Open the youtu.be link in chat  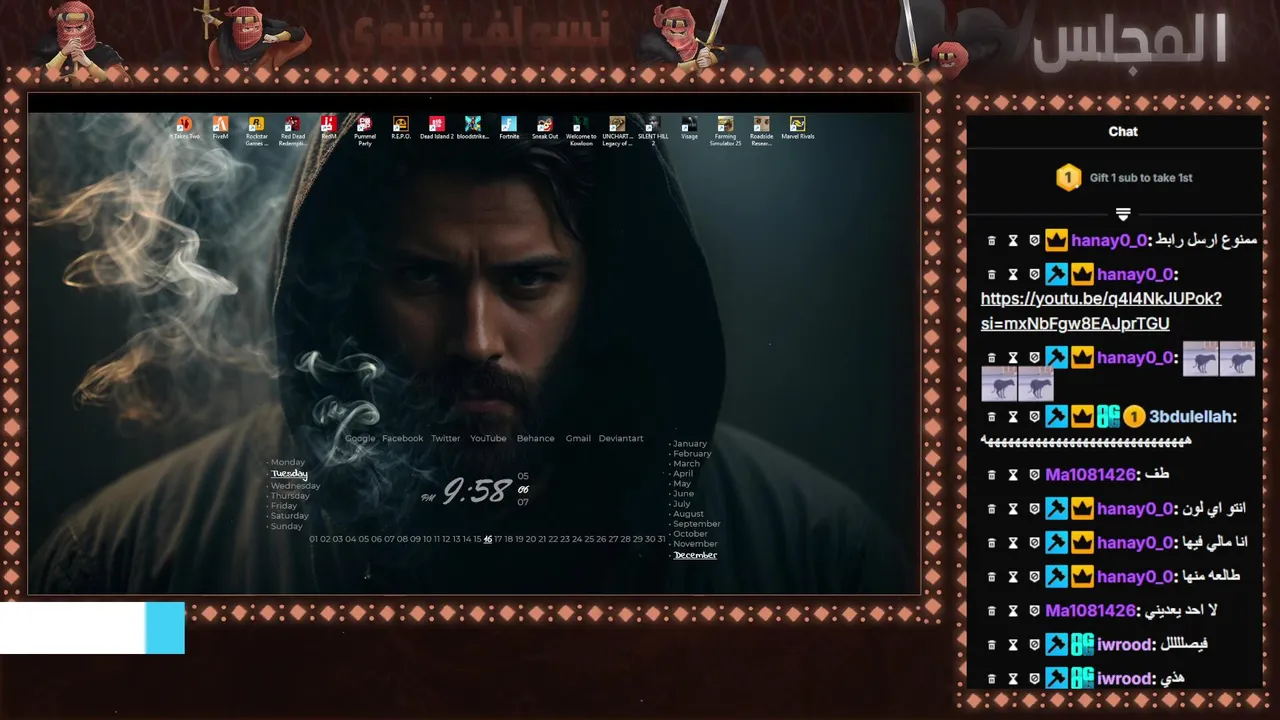(1101, 311)
